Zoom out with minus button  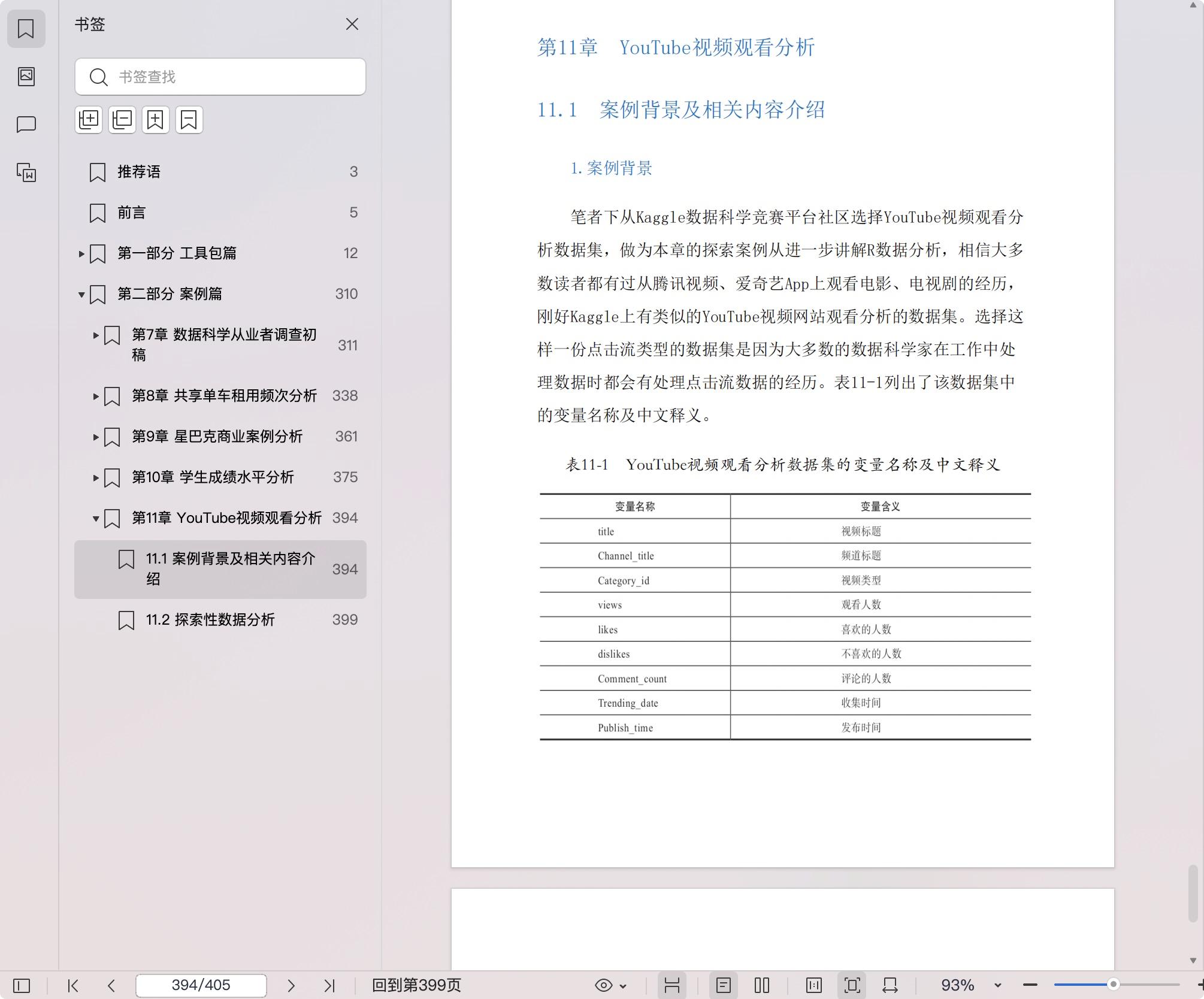[x=1030, y=985]
